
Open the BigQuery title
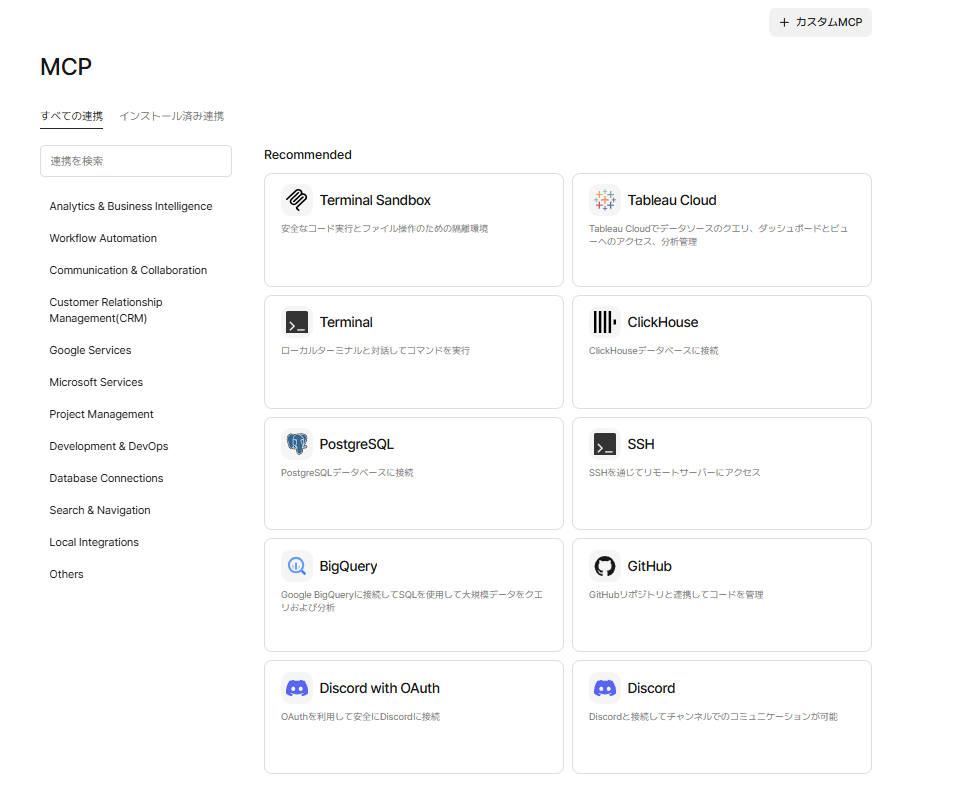click(348, 566)
